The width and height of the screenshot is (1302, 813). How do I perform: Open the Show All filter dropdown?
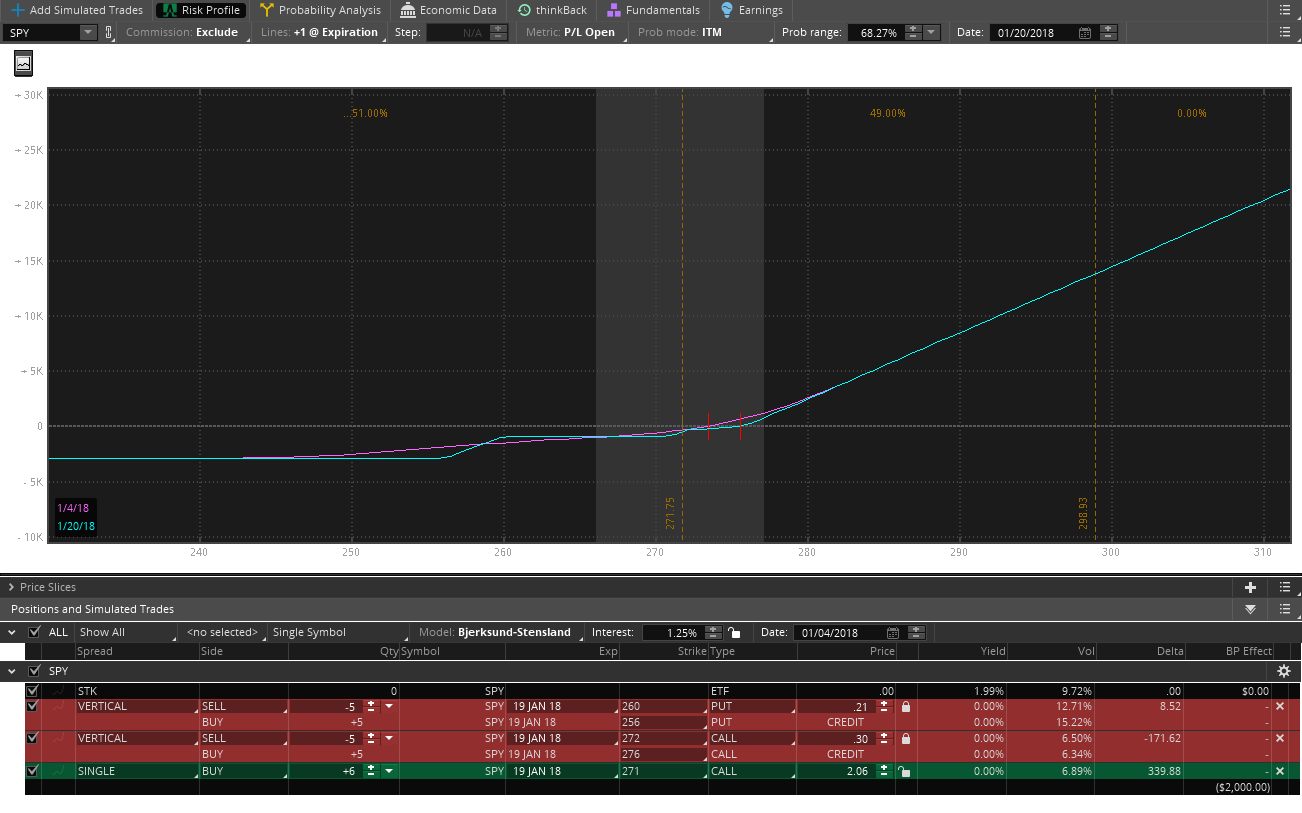[125, 632]
